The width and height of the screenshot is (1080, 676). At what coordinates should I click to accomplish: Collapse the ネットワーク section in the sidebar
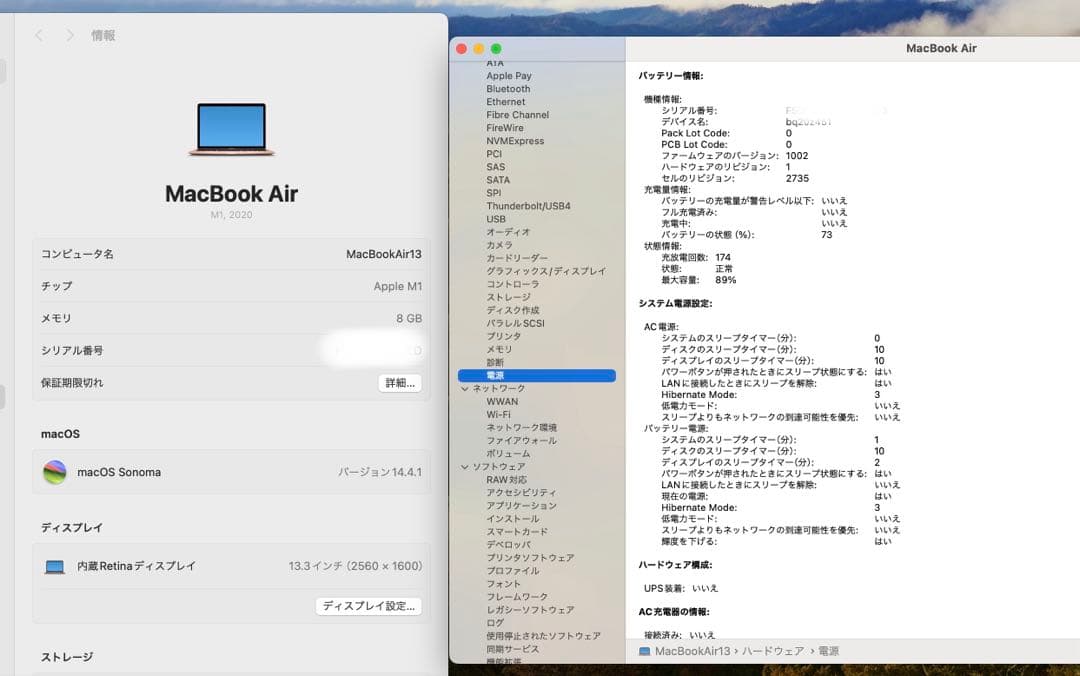click(465, 389)
